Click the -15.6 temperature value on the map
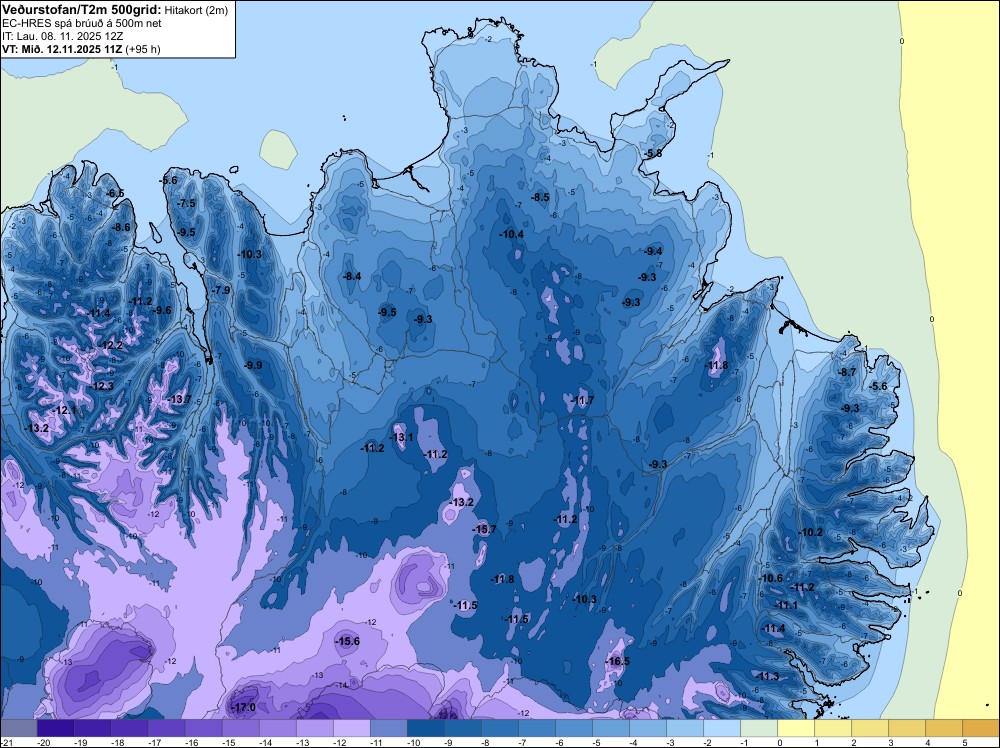Viewport: 1000px width, 748px height. click(x=348, y=642)
